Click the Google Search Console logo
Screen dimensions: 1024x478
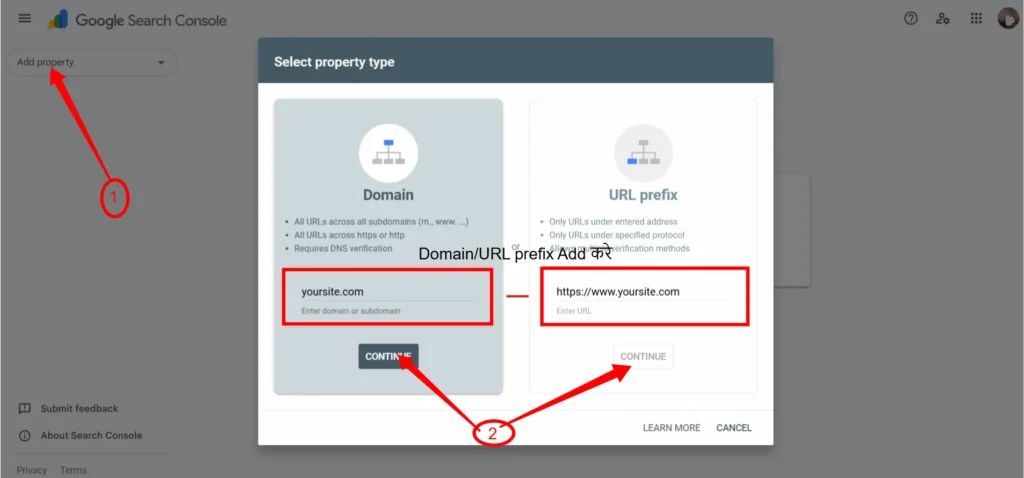137,20
